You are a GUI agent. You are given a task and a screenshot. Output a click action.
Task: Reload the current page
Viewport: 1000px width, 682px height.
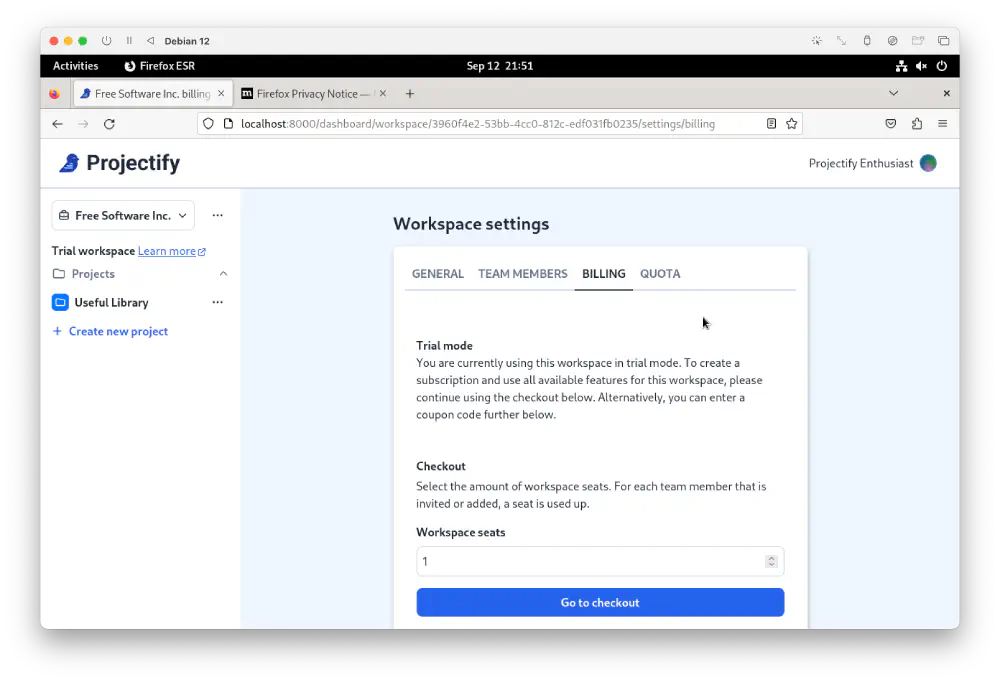pos(109,124)
